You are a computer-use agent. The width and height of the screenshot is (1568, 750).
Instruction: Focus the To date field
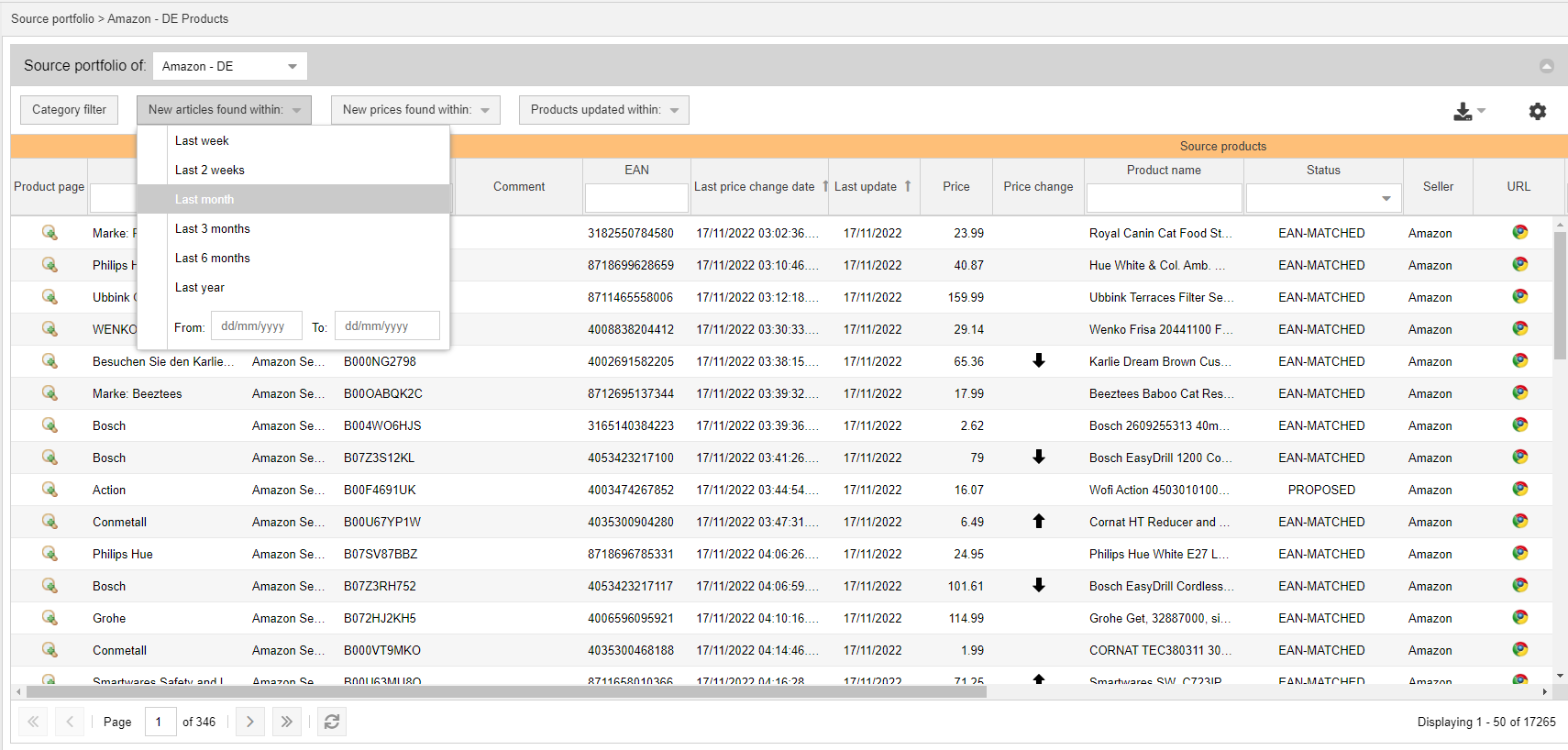coord(387,325)
